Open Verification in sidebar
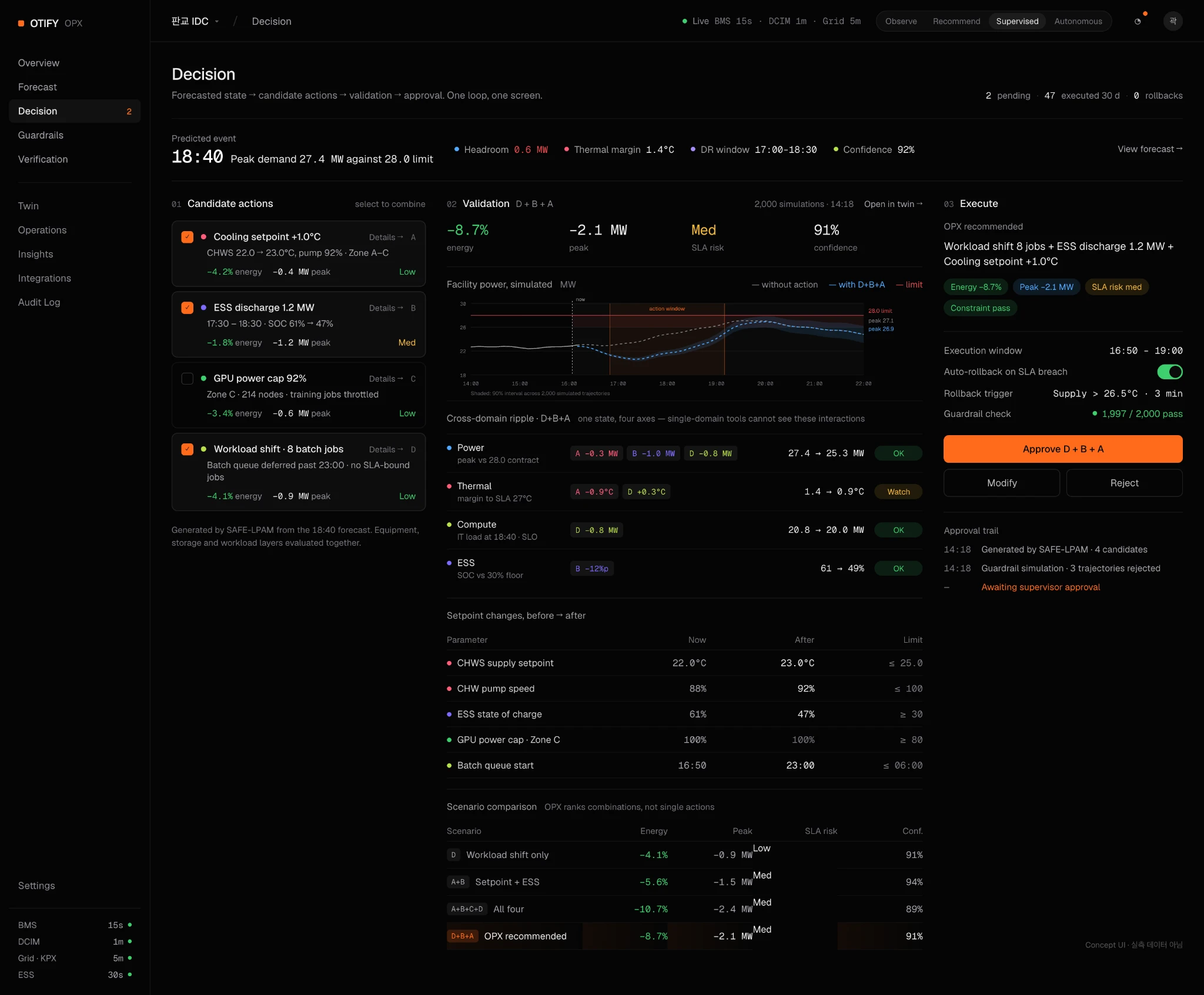The image size is (1204, 995). pos(75,159)
